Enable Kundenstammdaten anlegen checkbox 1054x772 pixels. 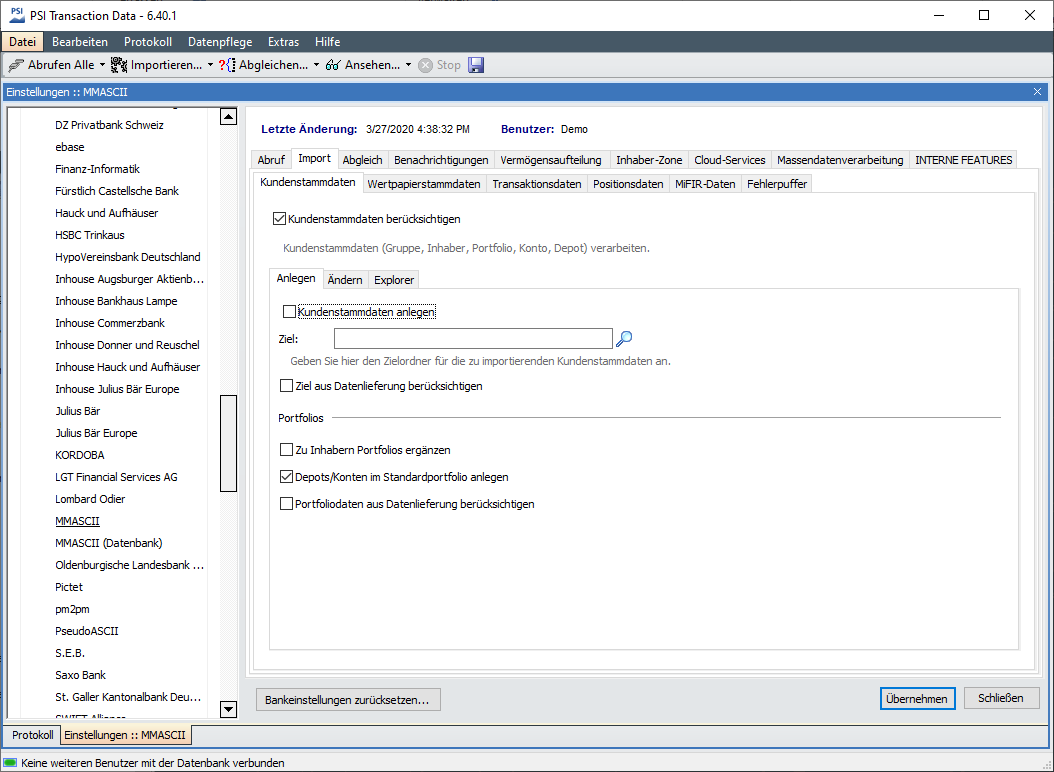(x=289, y=312)
